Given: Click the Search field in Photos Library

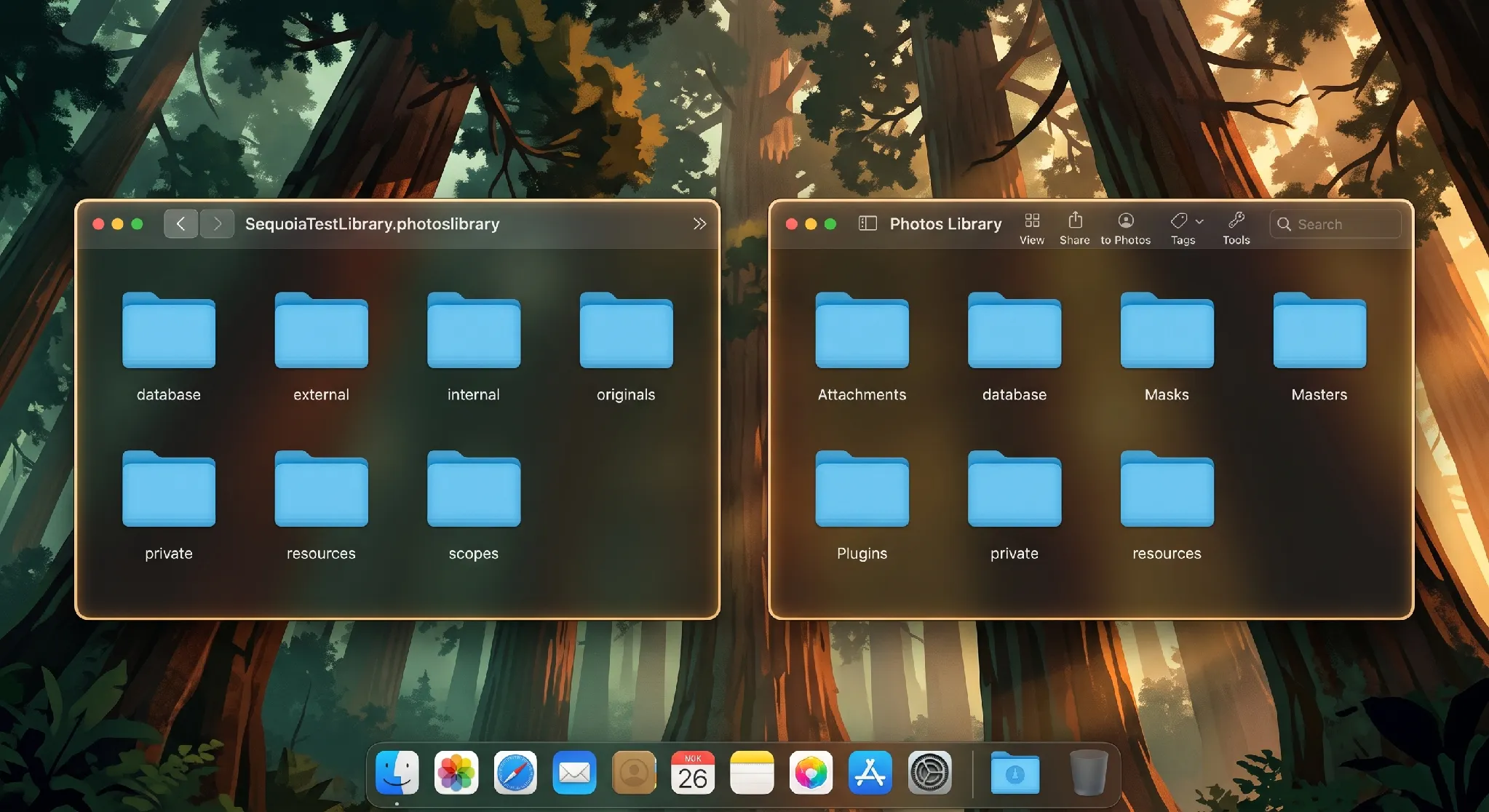Looking at the screenshot, I should [x=1335, y=224].
